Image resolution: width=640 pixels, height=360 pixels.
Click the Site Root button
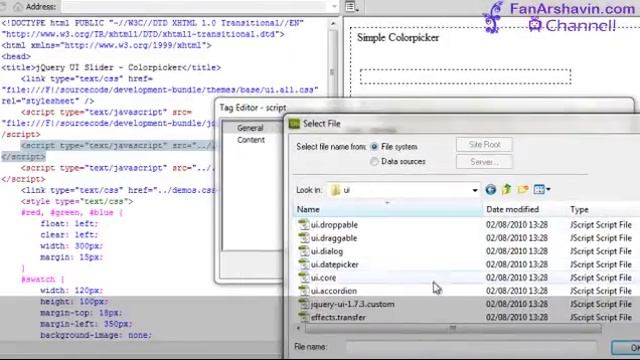484,144
